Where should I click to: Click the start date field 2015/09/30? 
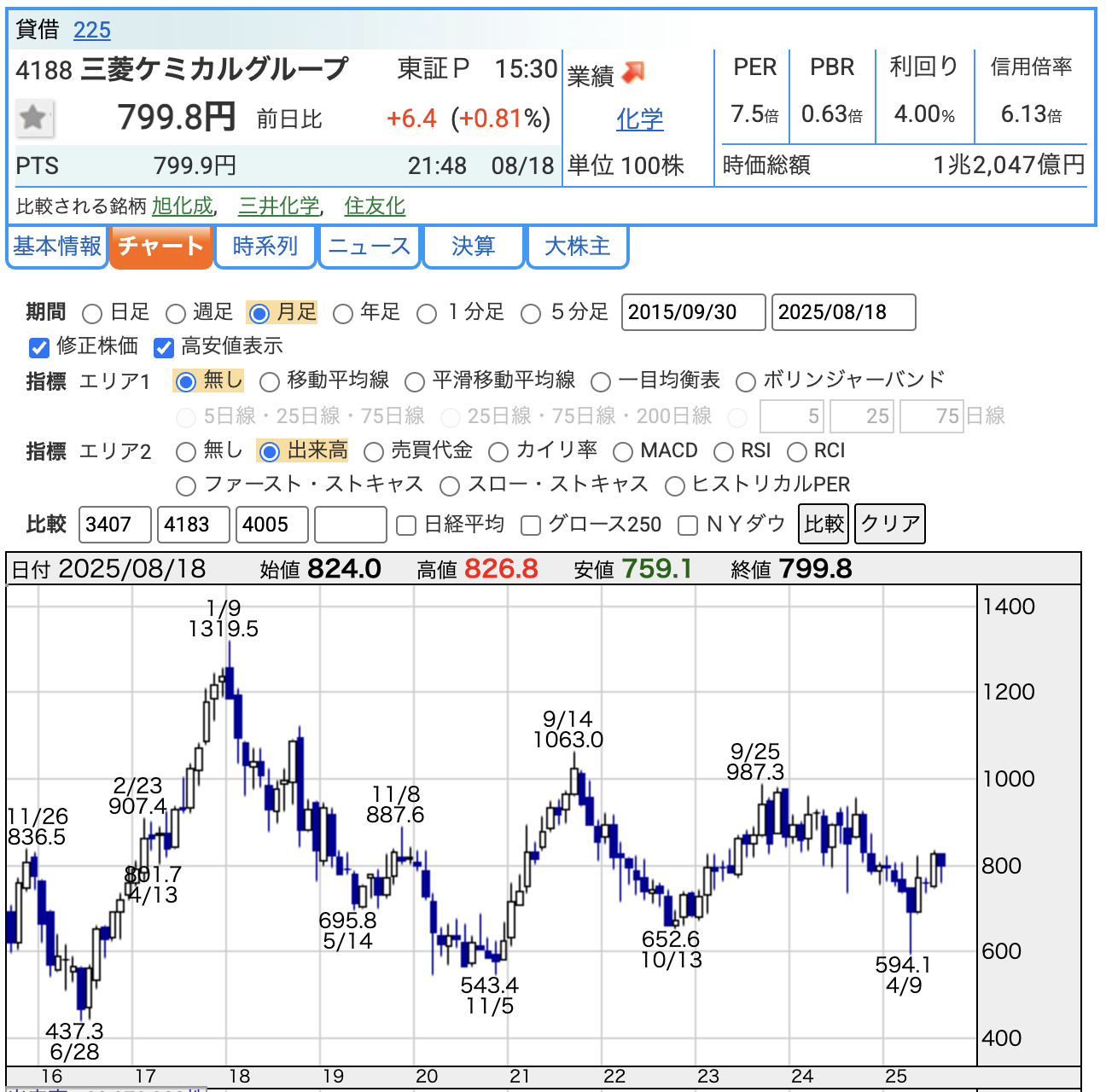click(x=693, y=312)
